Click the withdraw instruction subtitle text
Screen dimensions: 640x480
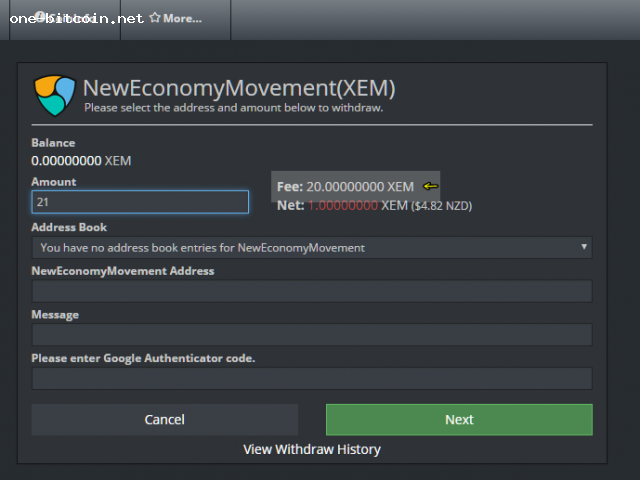pyautogui.click(x=233, y=108)
